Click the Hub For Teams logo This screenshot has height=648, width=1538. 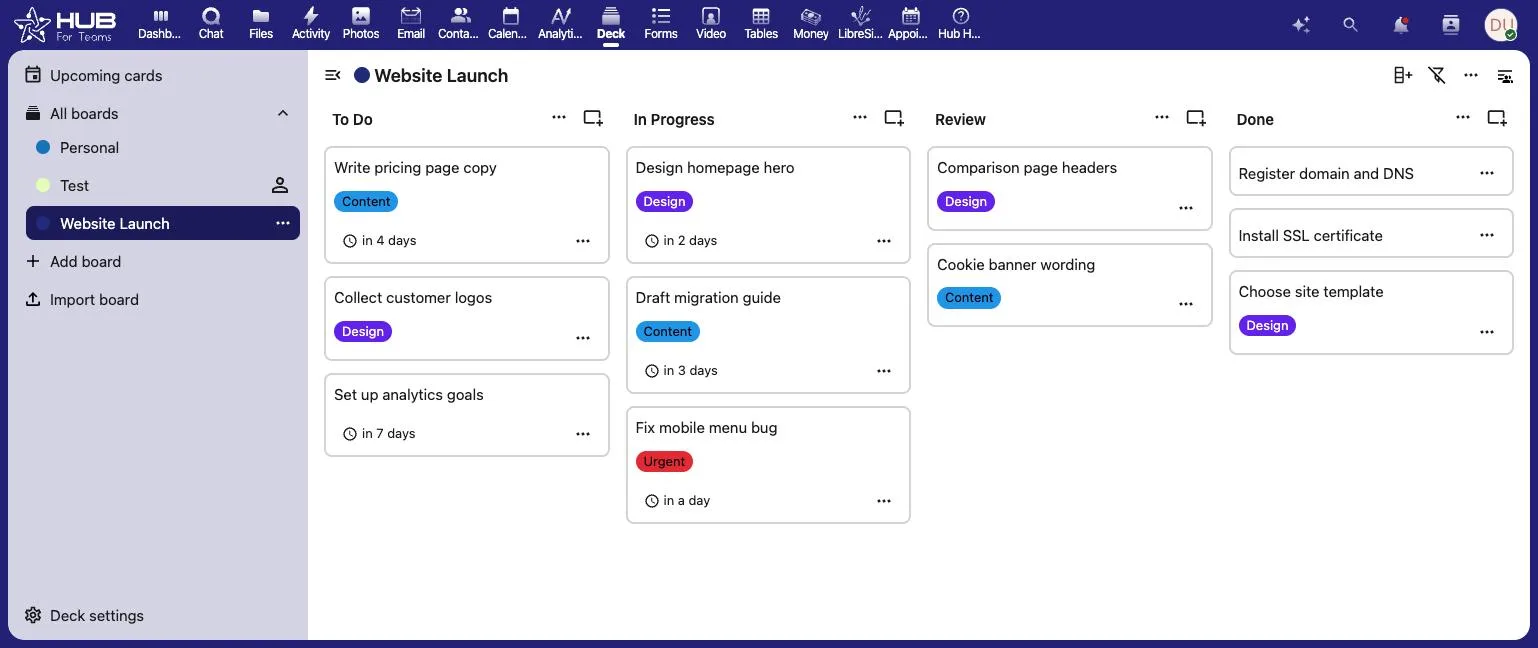(65, 24)
